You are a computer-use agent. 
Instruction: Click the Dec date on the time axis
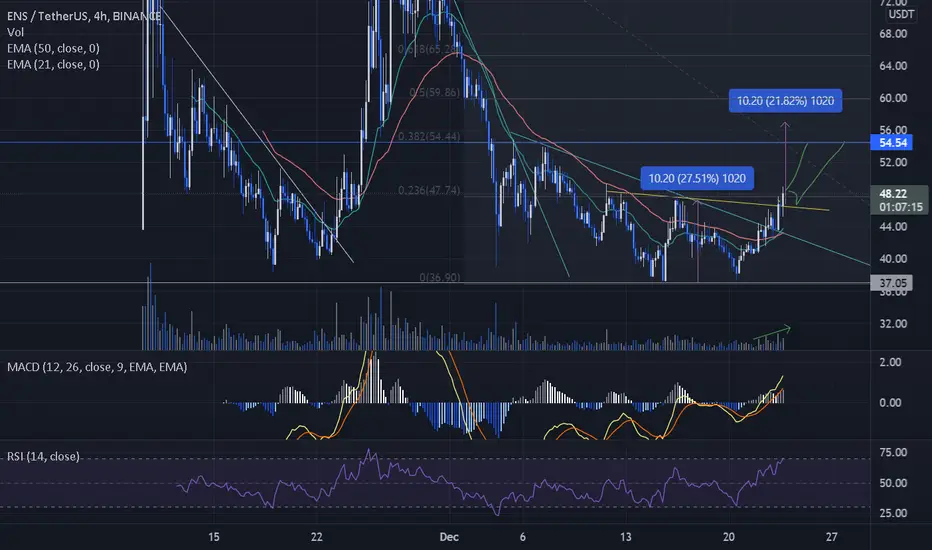(449, 537)
